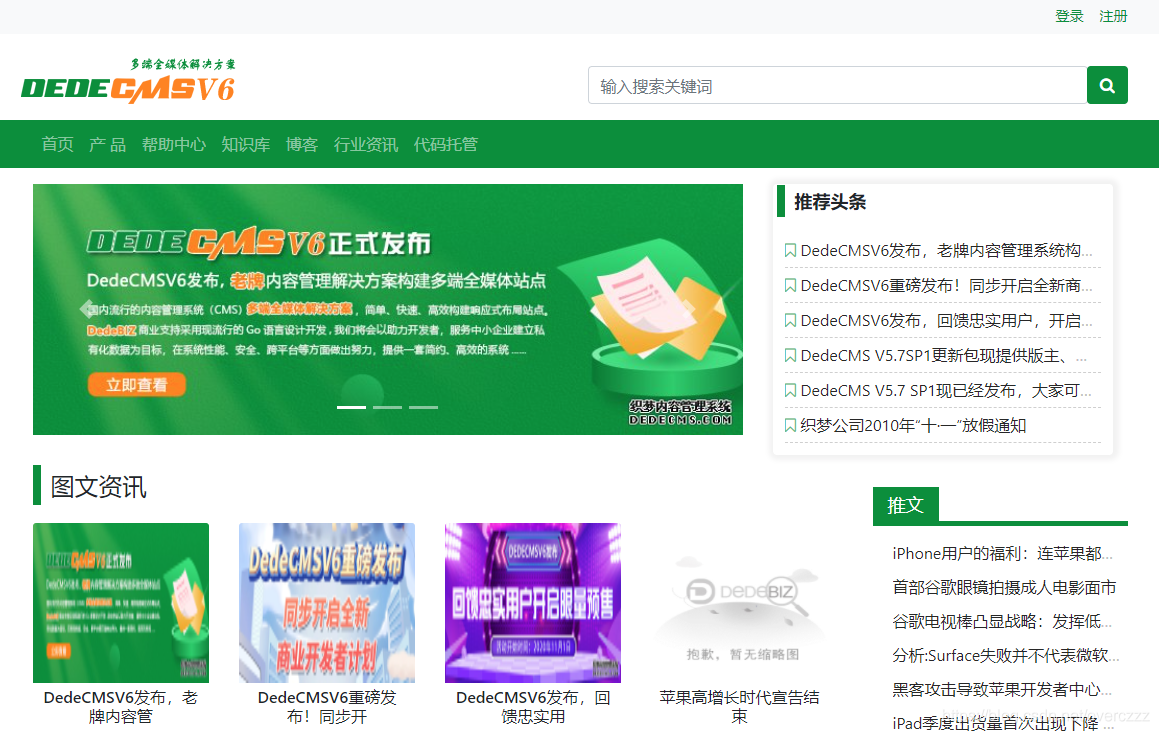This screenshot has width=1159, height=734.
Task: Open caption DedeCMSV6发布，回馈忠实用
Action: click(533, 707)
